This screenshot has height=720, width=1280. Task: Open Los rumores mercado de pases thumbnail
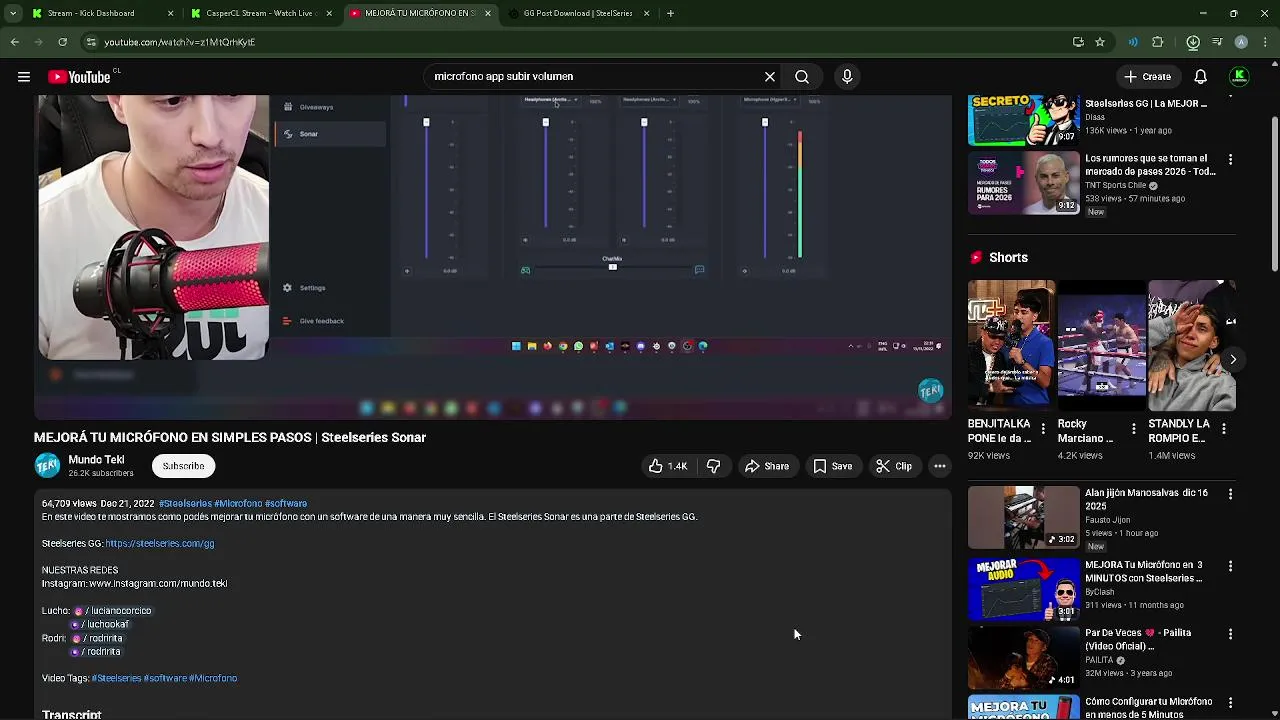pos(1024,183)
